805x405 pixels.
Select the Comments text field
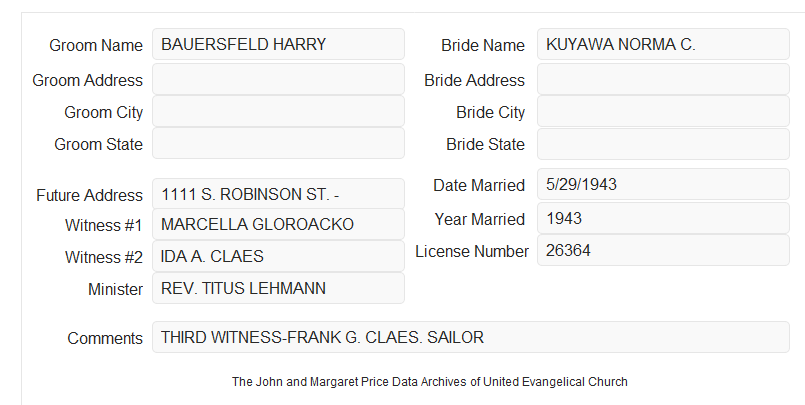471,337
